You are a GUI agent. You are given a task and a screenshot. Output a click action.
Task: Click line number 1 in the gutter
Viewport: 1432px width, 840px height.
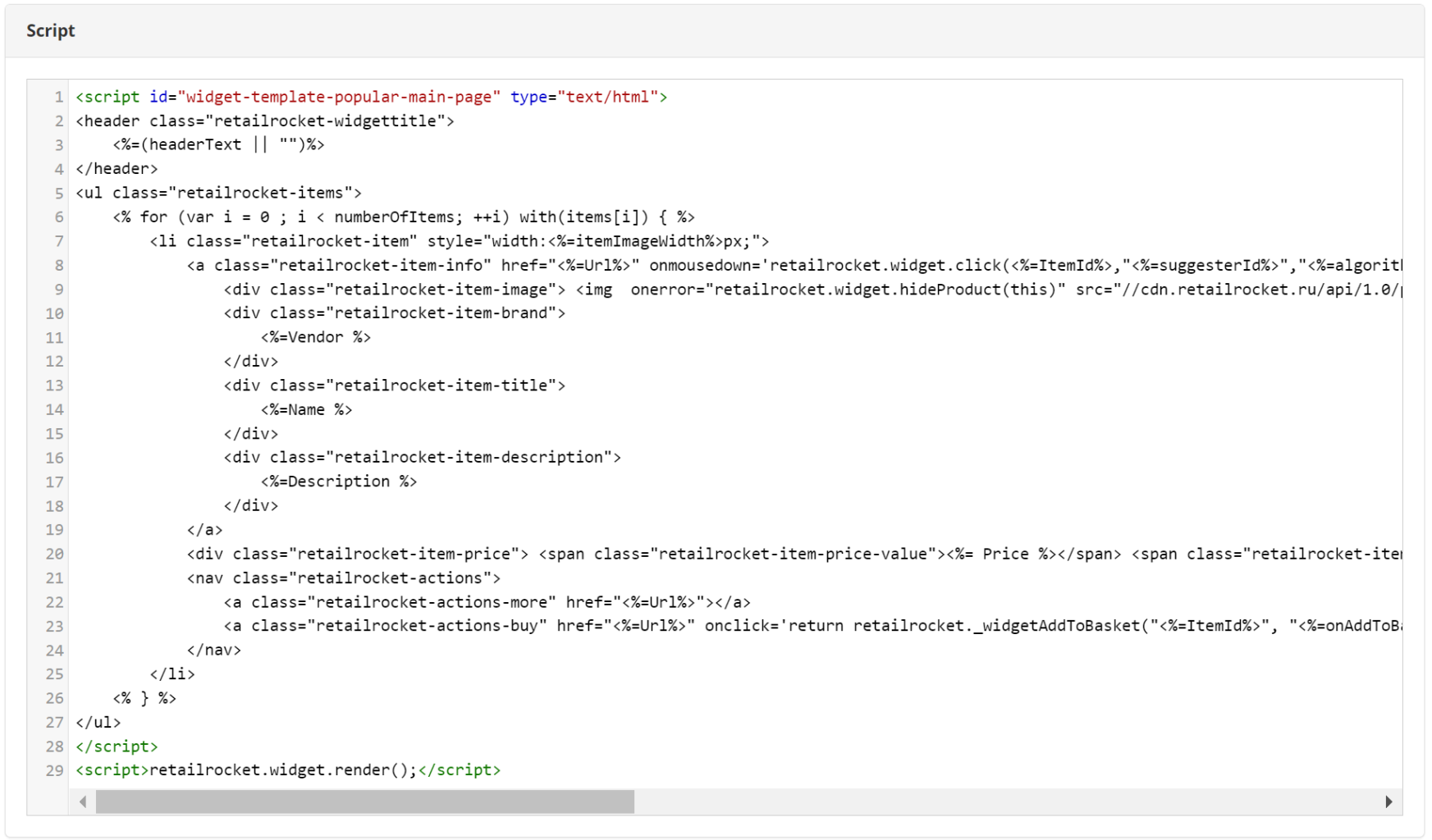[x=58, y=98]
